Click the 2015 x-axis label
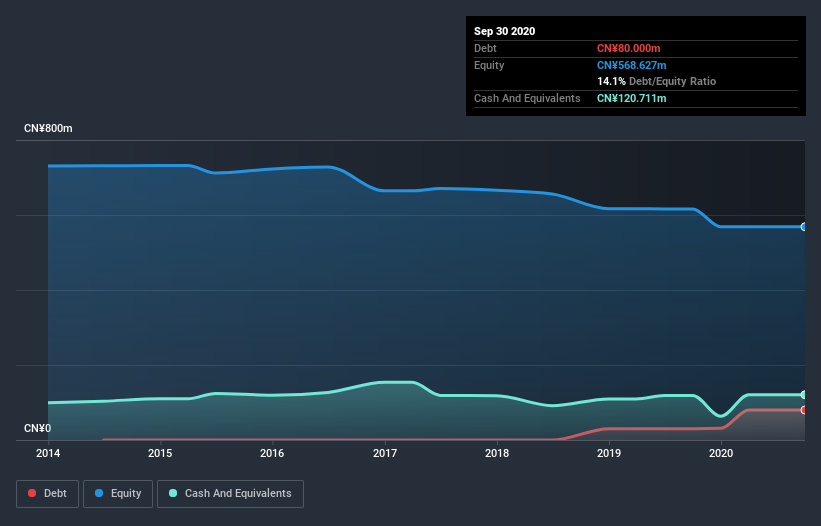821x526 pixels. point(160,453)
